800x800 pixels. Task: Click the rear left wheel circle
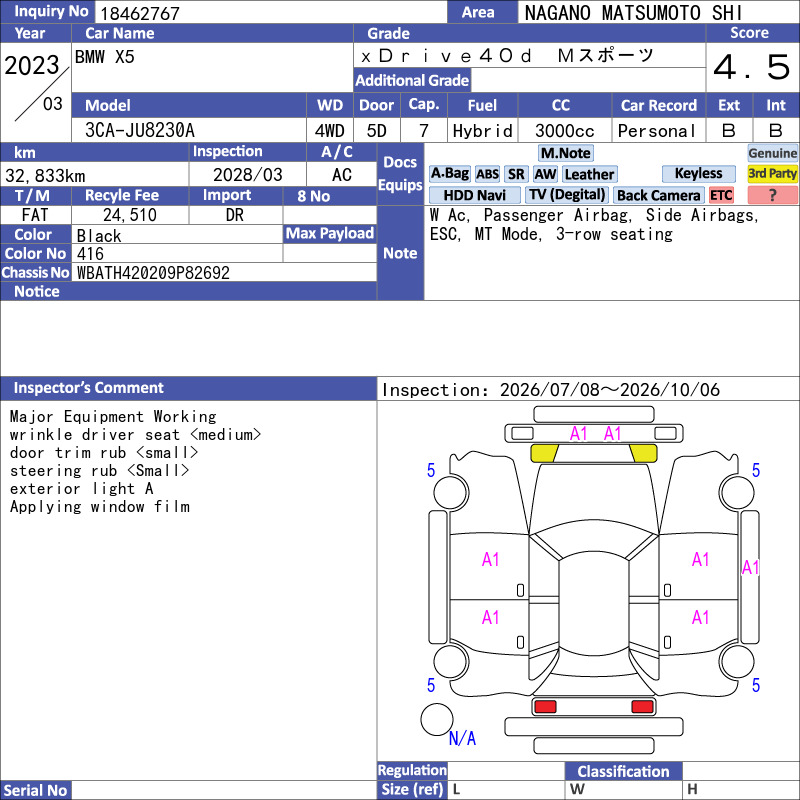pos(451,662)
